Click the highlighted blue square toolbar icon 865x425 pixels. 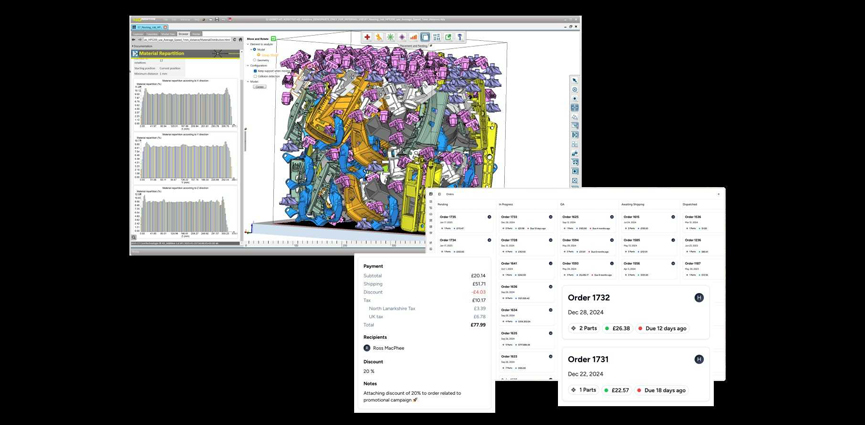(x=425, y=37)
